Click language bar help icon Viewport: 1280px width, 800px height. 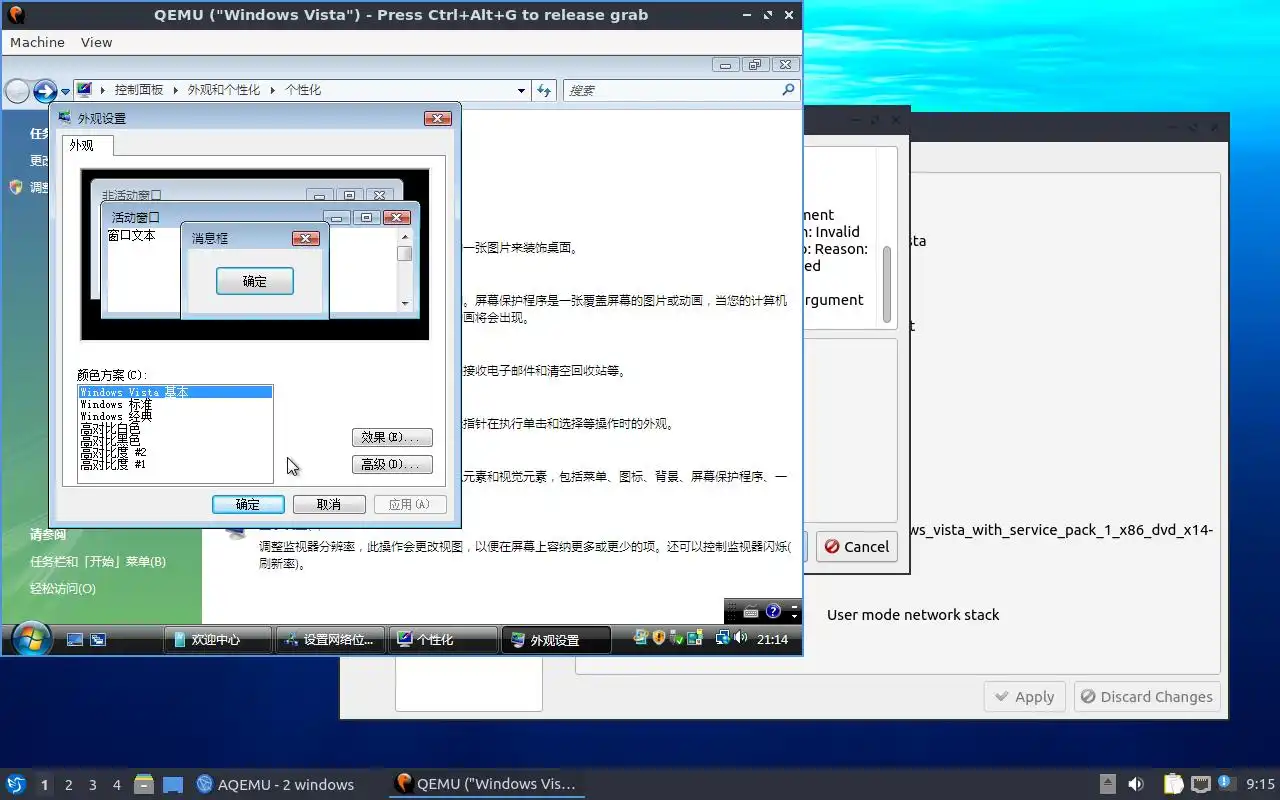[773, 611]
